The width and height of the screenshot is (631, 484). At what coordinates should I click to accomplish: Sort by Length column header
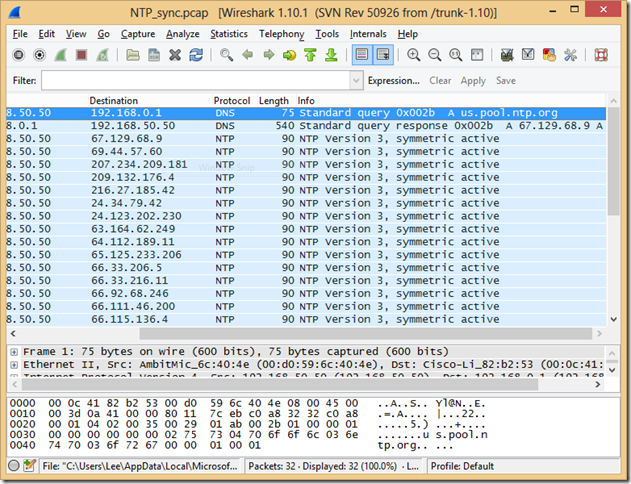[x=276, y=101]
